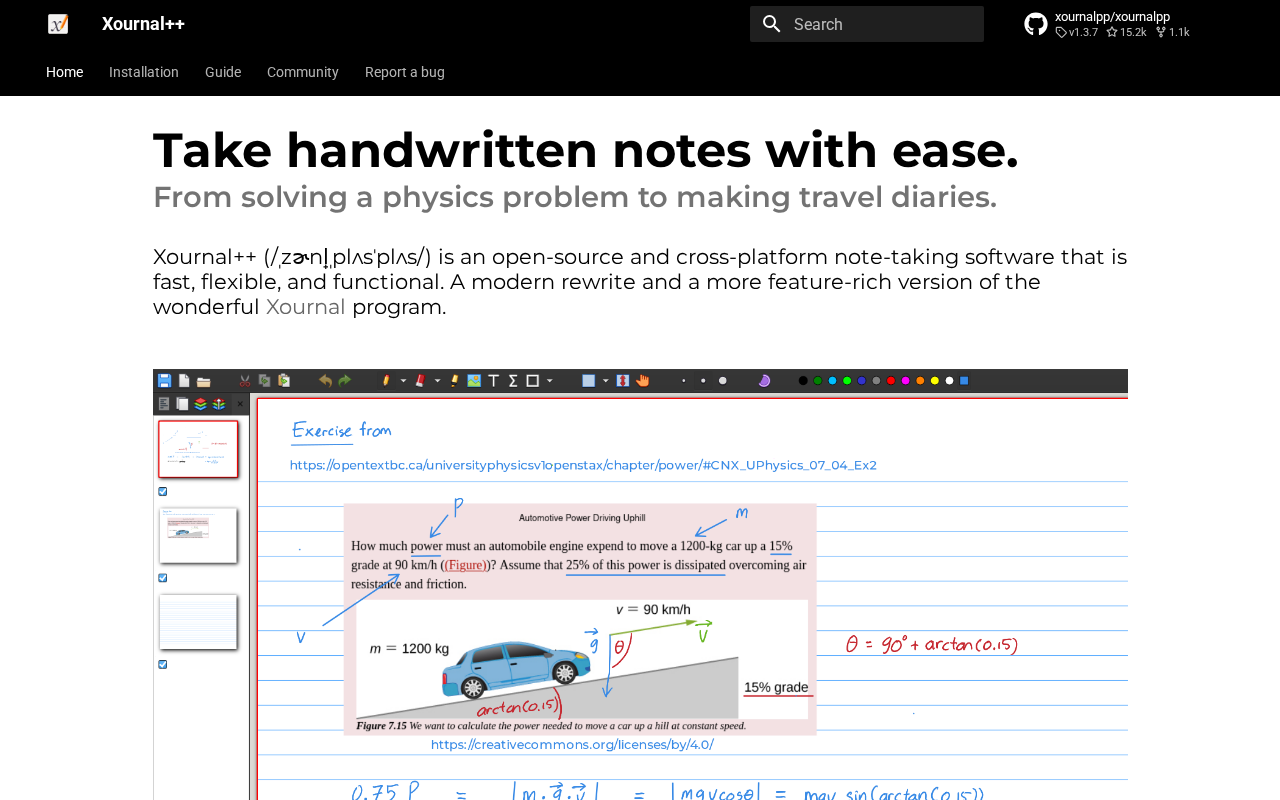Show the sidebar layer stack preview icon
The width and height of the screenshot is (1280, 800).
click(219, 404)
